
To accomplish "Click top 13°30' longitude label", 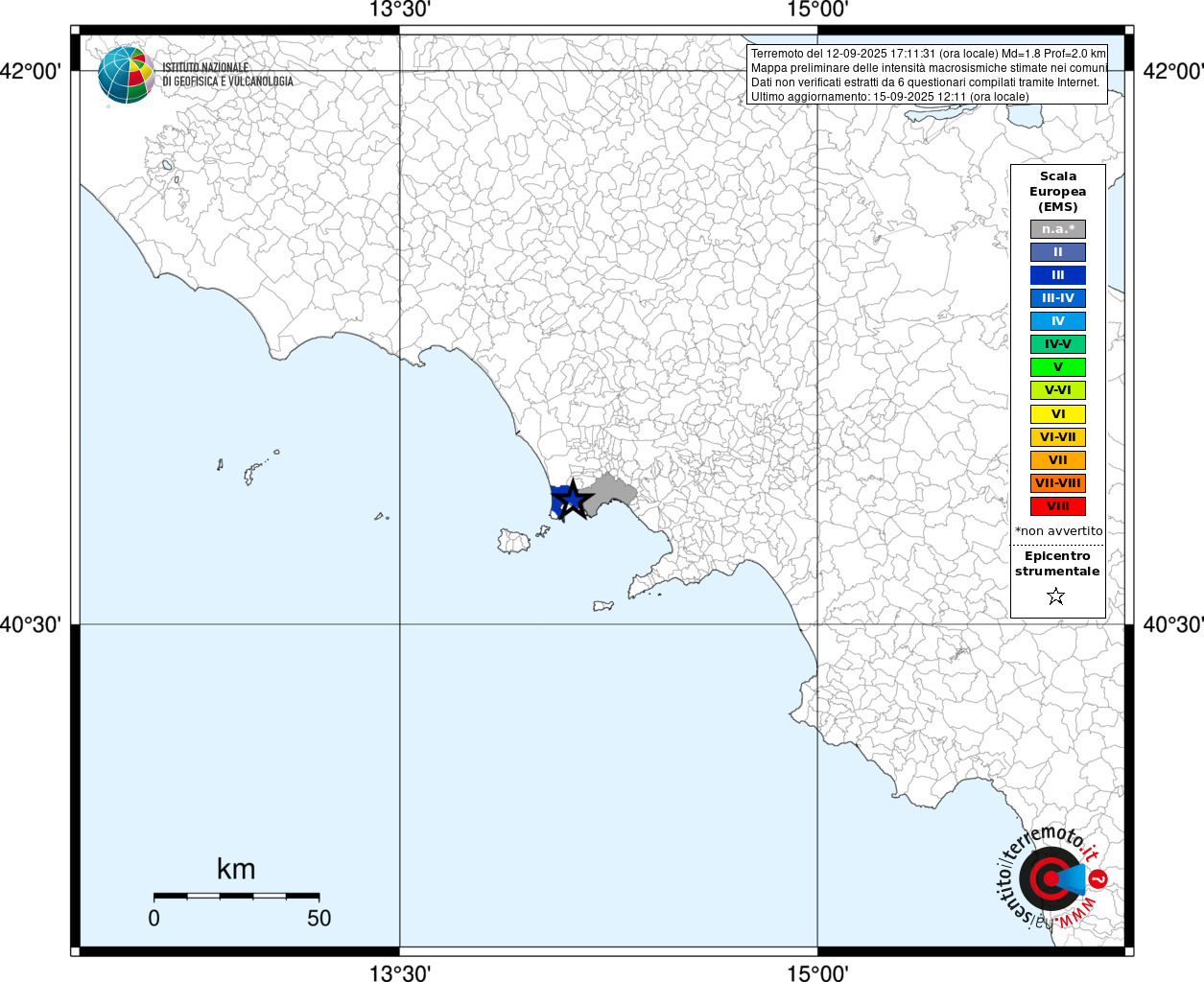I will [x=400, y=11].
